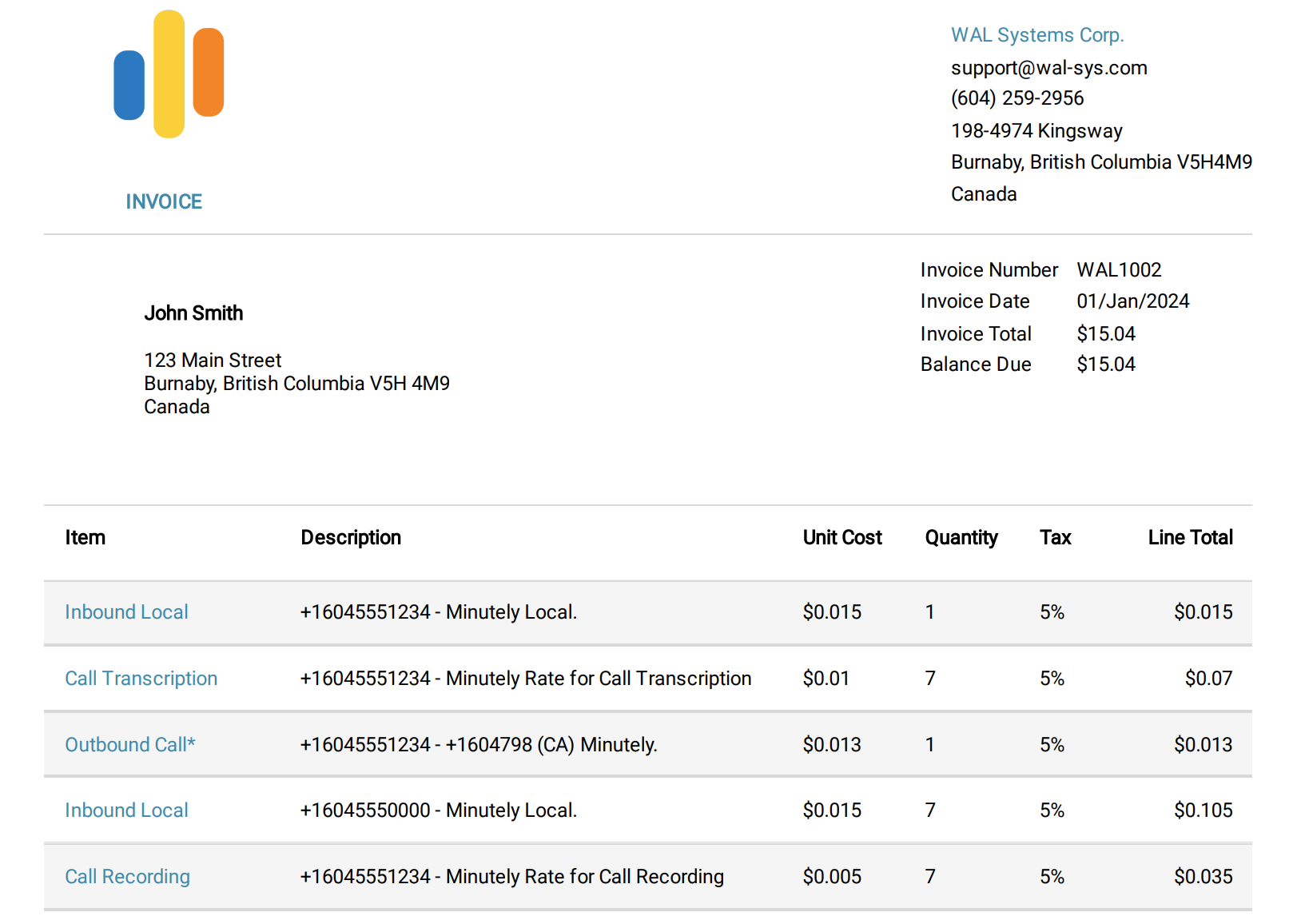Select the invoice number WAL1002
The height and width of the screenshot is (924, 1301).
point(1120,269)
